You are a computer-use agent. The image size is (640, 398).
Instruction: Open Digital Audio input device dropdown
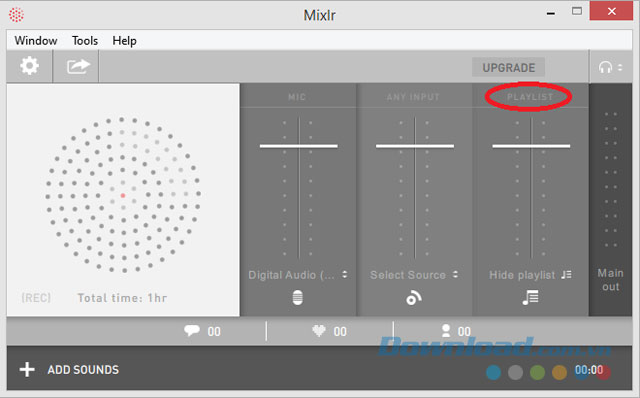click(298, 275)
